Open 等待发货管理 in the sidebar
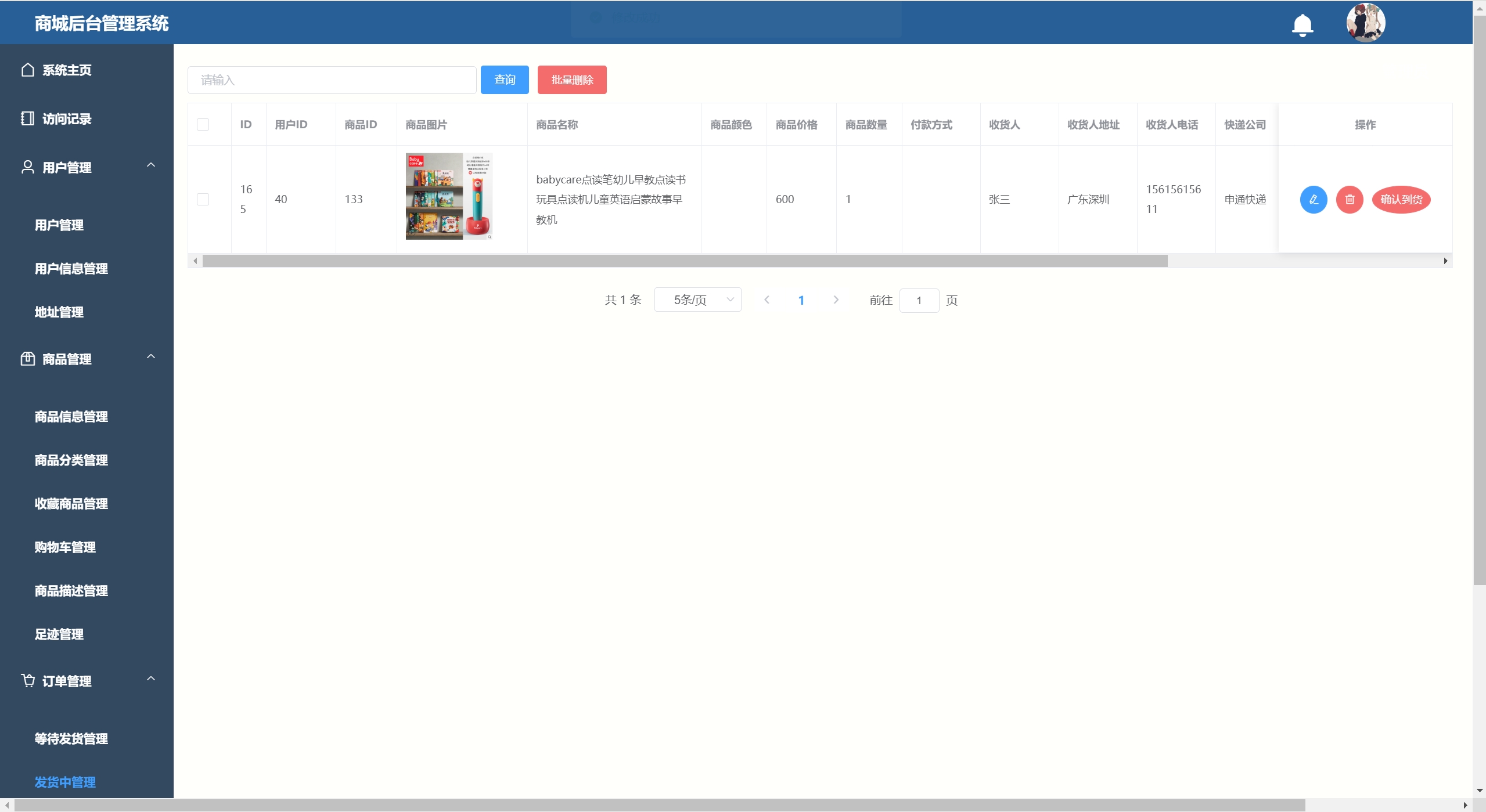Image resolution: width=1486 pixels, height=812 pixels. click(x=71, y=739)
